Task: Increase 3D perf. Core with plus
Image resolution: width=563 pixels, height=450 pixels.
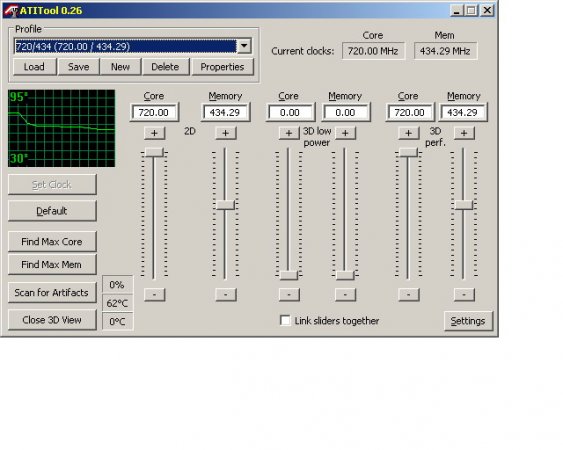Action: pos(409,133)
